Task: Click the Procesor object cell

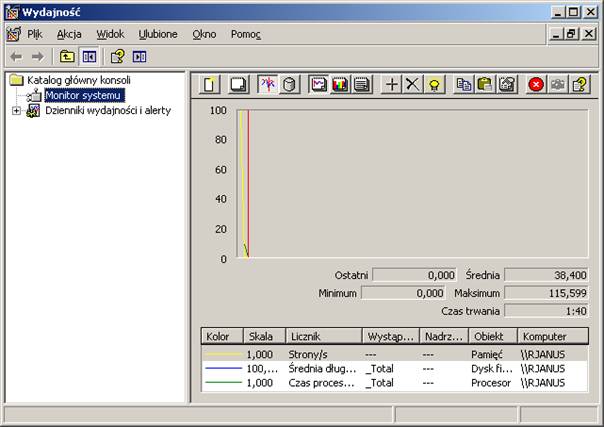Action: (x=491, y=383)
